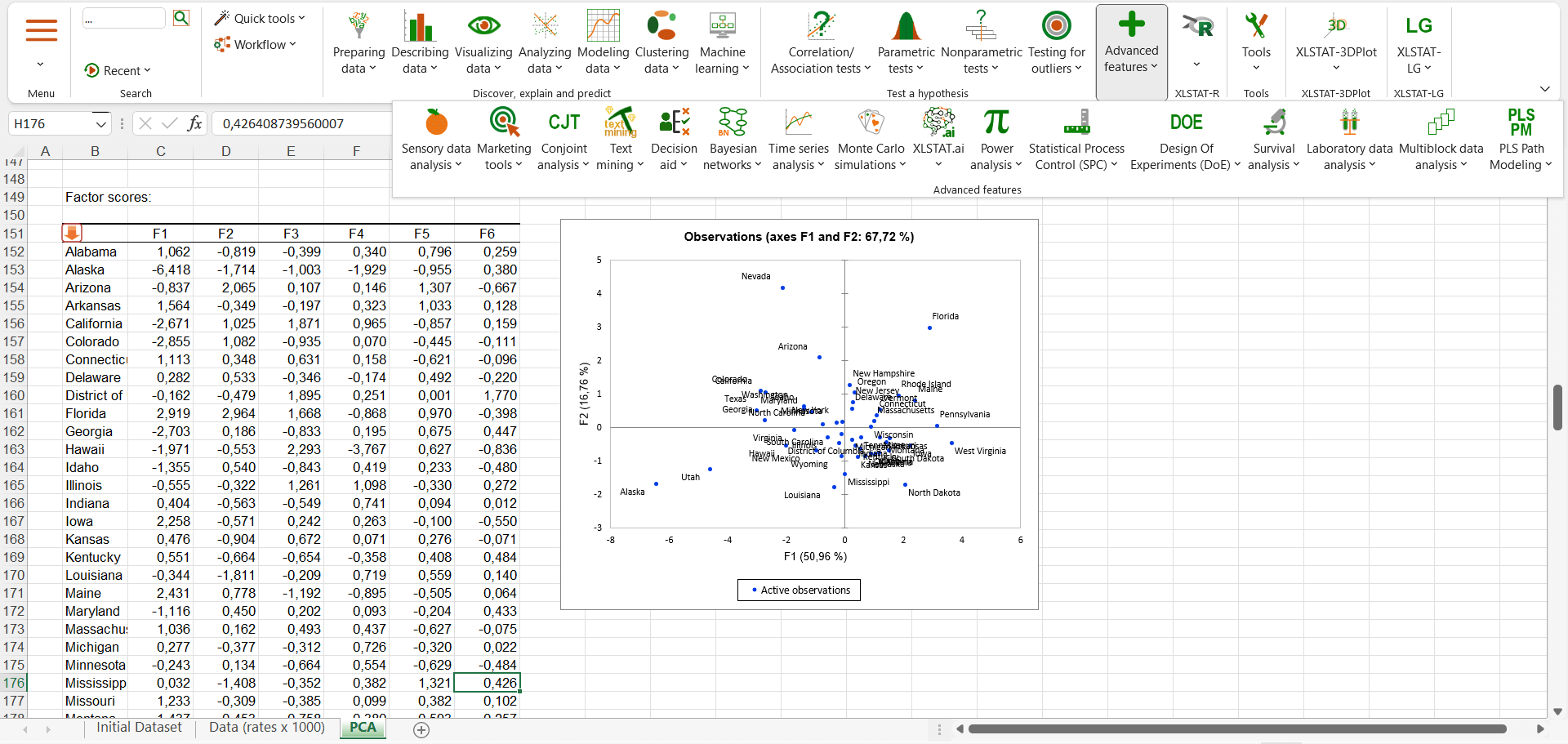1568x744 pixels.
Task: Open Bayesian networks menu
Action: 733,140
